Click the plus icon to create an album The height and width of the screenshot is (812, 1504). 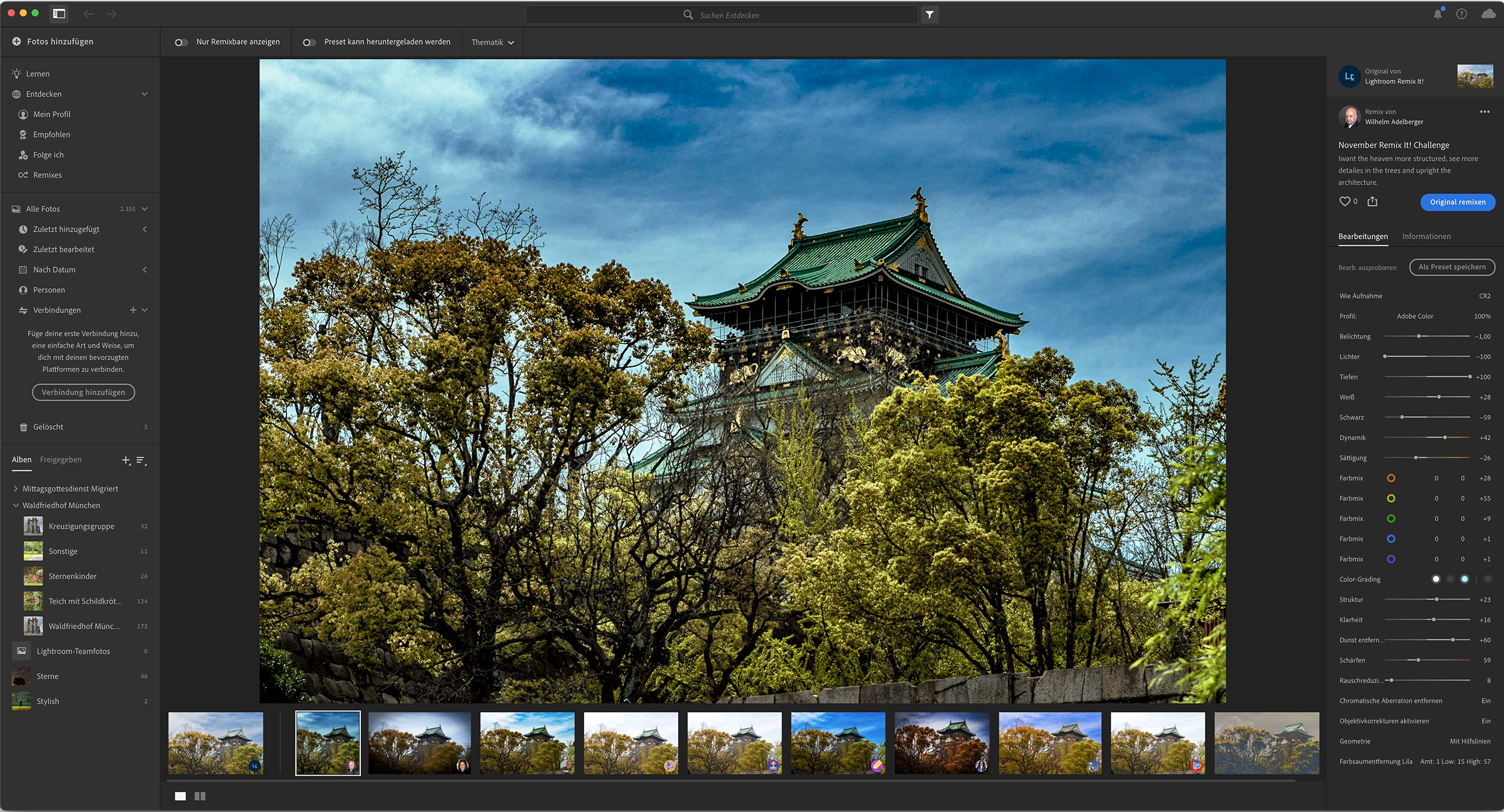click(x=126, y=460)
